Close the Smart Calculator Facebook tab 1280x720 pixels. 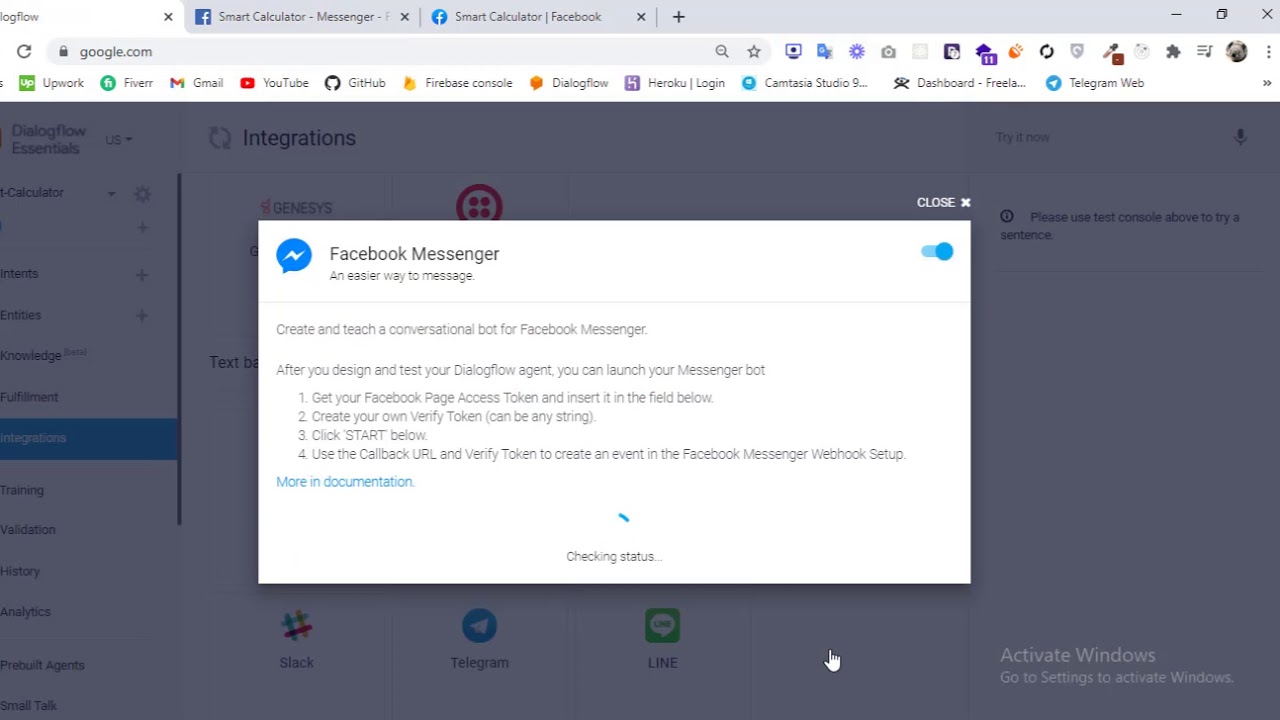642,17
